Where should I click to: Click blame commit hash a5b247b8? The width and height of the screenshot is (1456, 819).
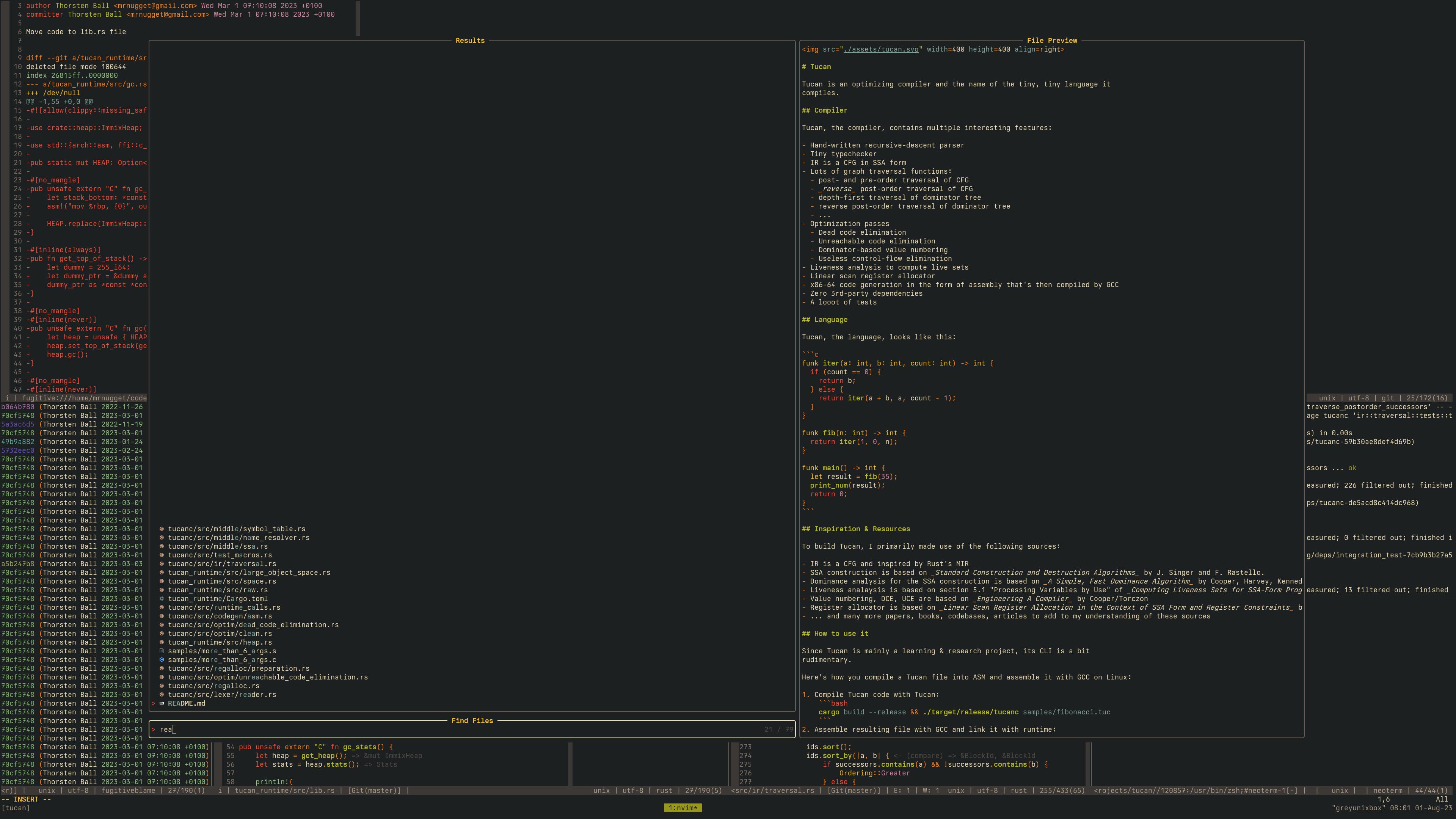pos(17,564)
